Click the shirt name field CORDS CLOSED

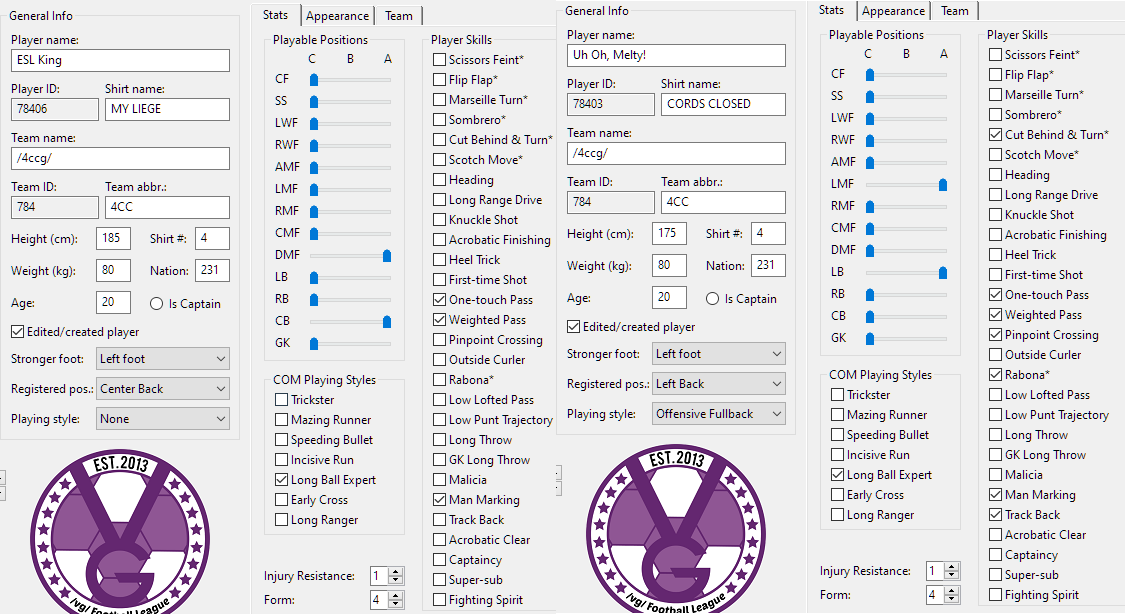[723, 104]
